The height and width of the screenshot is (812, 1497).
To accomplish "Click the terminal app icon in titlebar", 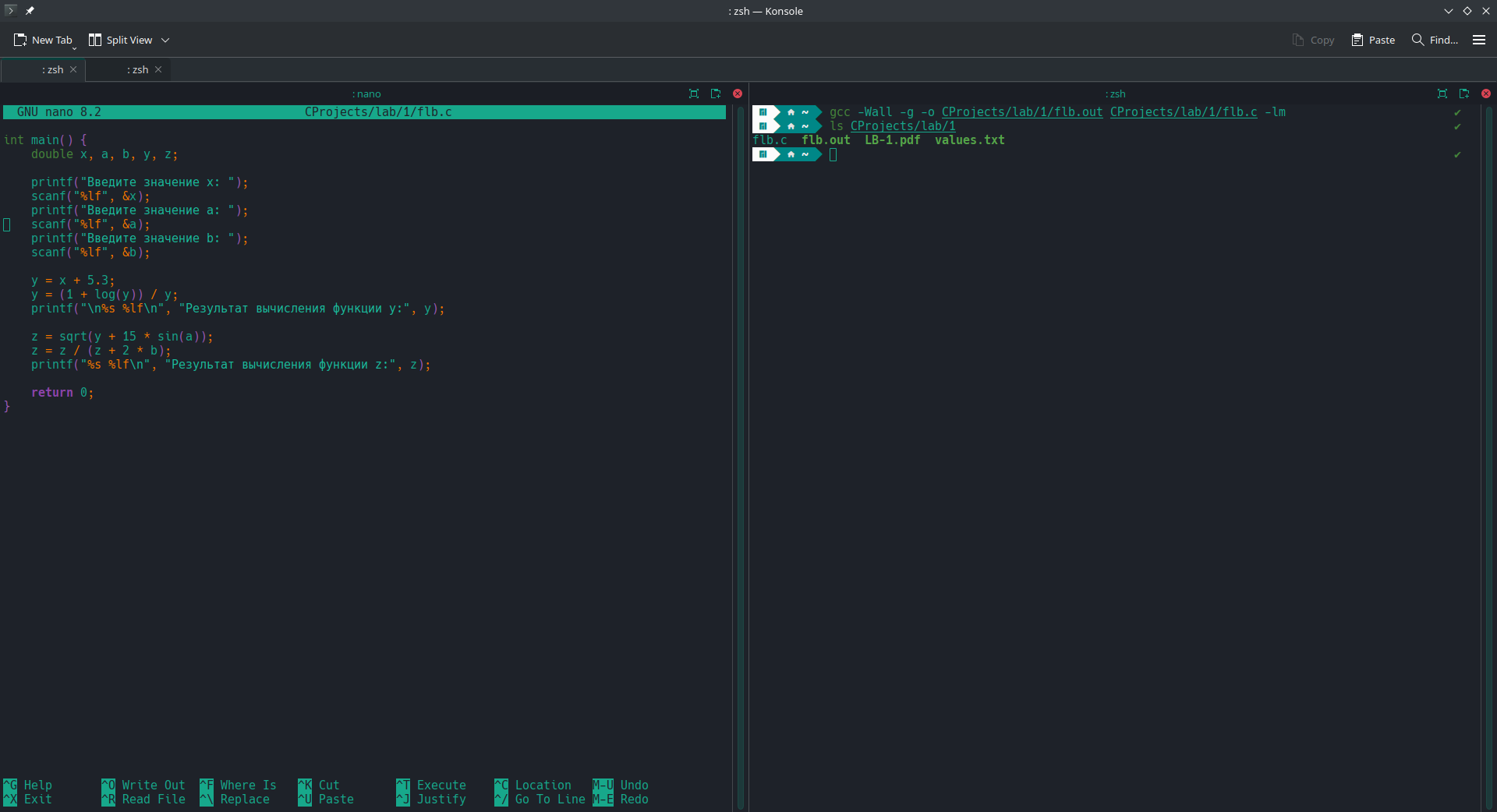I will click(x=10, y=11).
